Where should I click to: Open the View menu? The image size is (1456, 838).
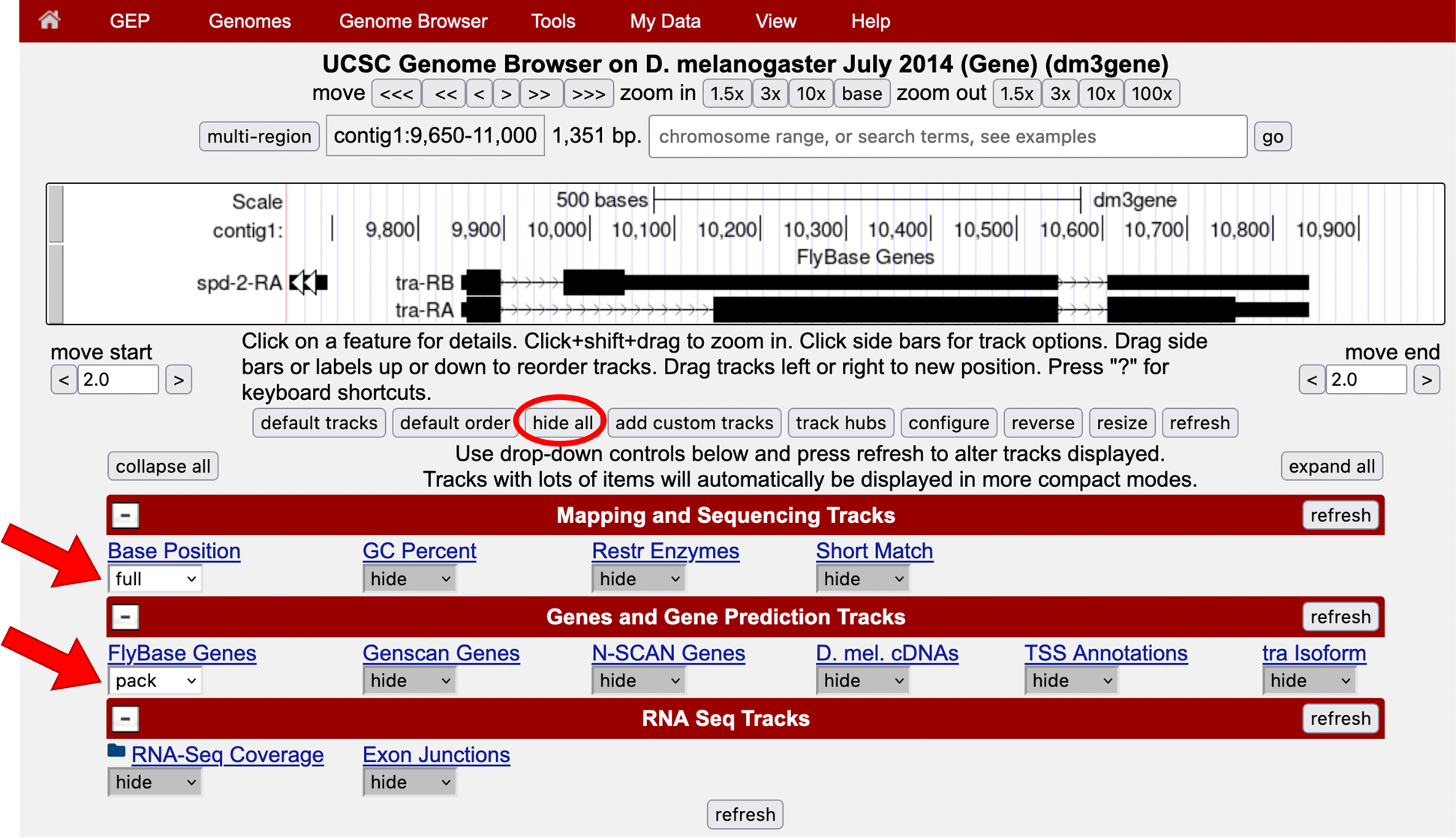click(776, 21)
